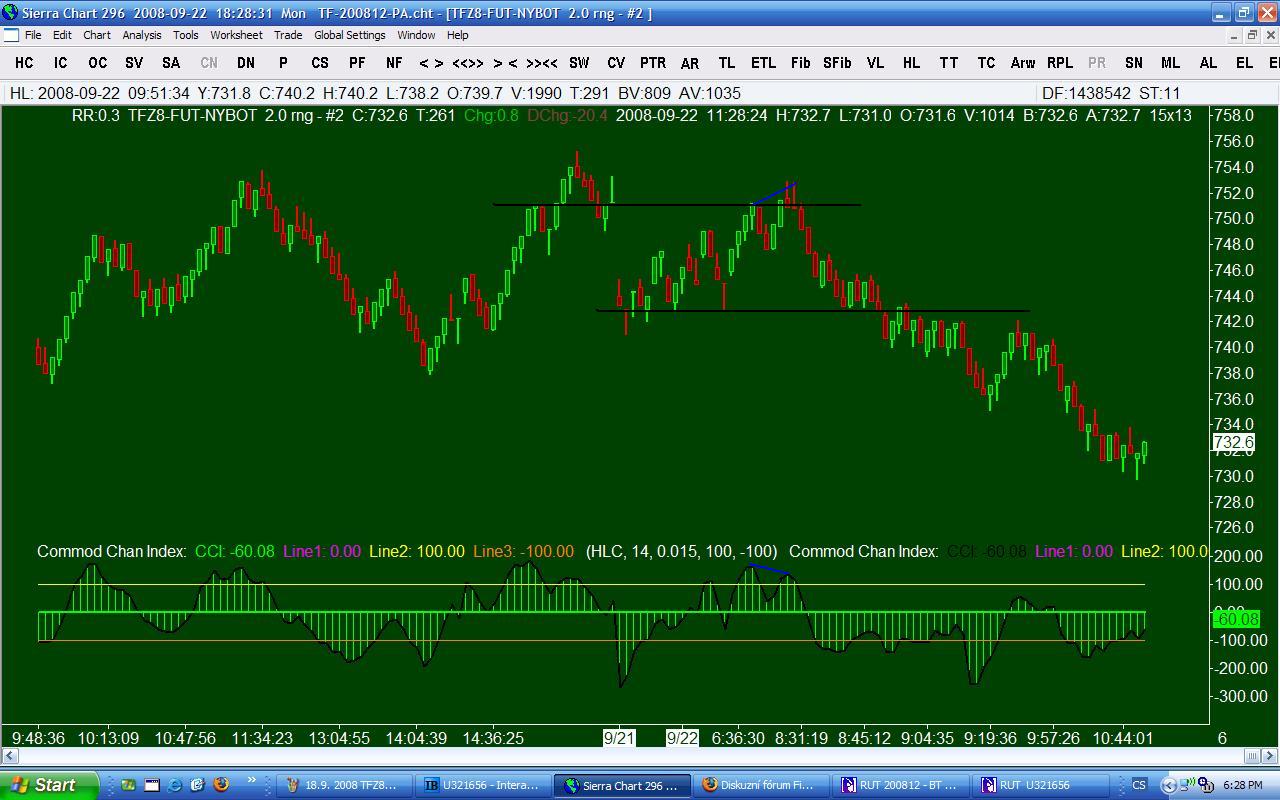Click the chart document icon beside File
The image size is (1280, 800).
(x=12, y=35)
